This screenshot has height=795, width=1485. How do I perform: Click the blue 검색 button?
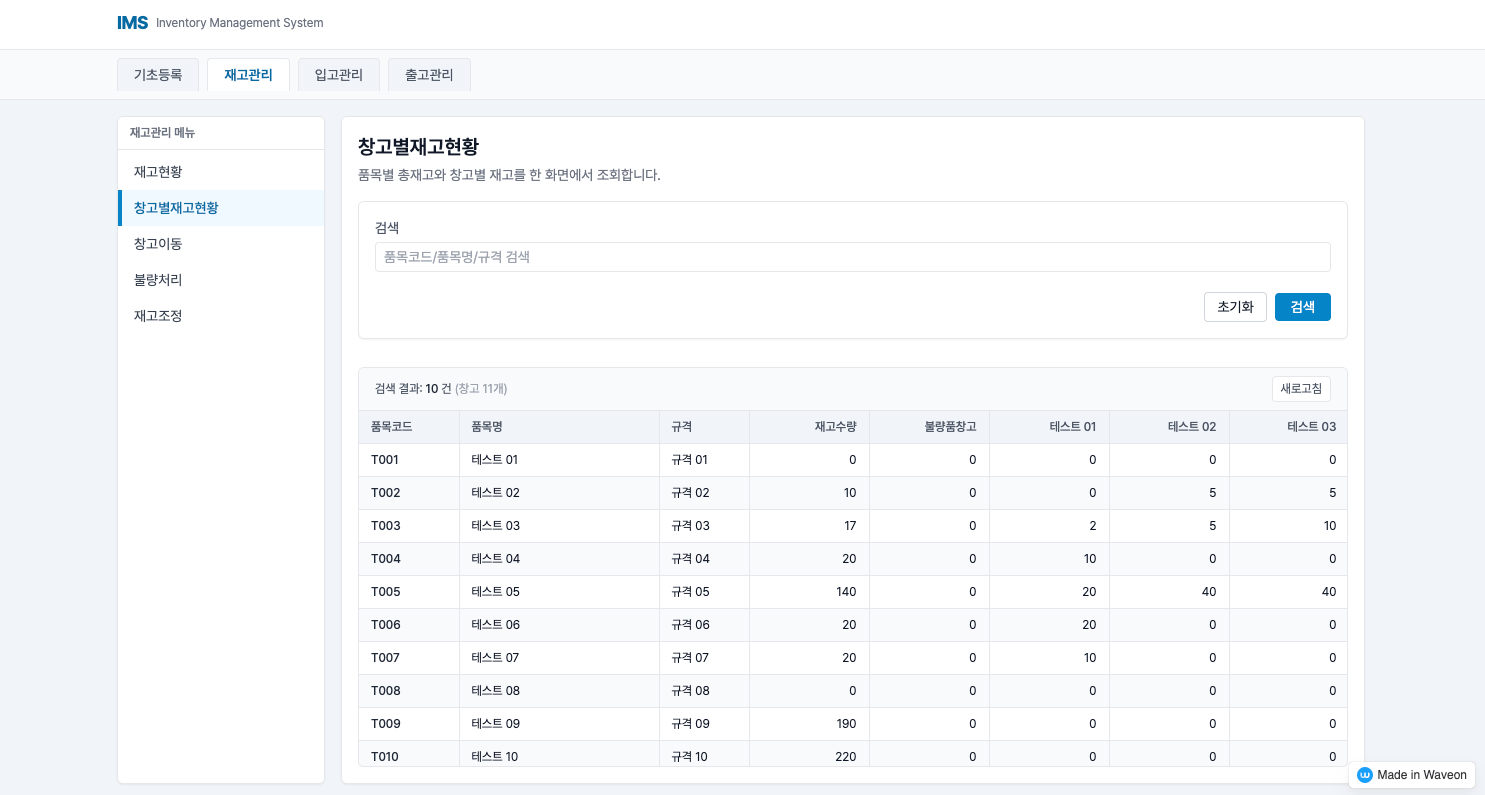click(1302, 307)
